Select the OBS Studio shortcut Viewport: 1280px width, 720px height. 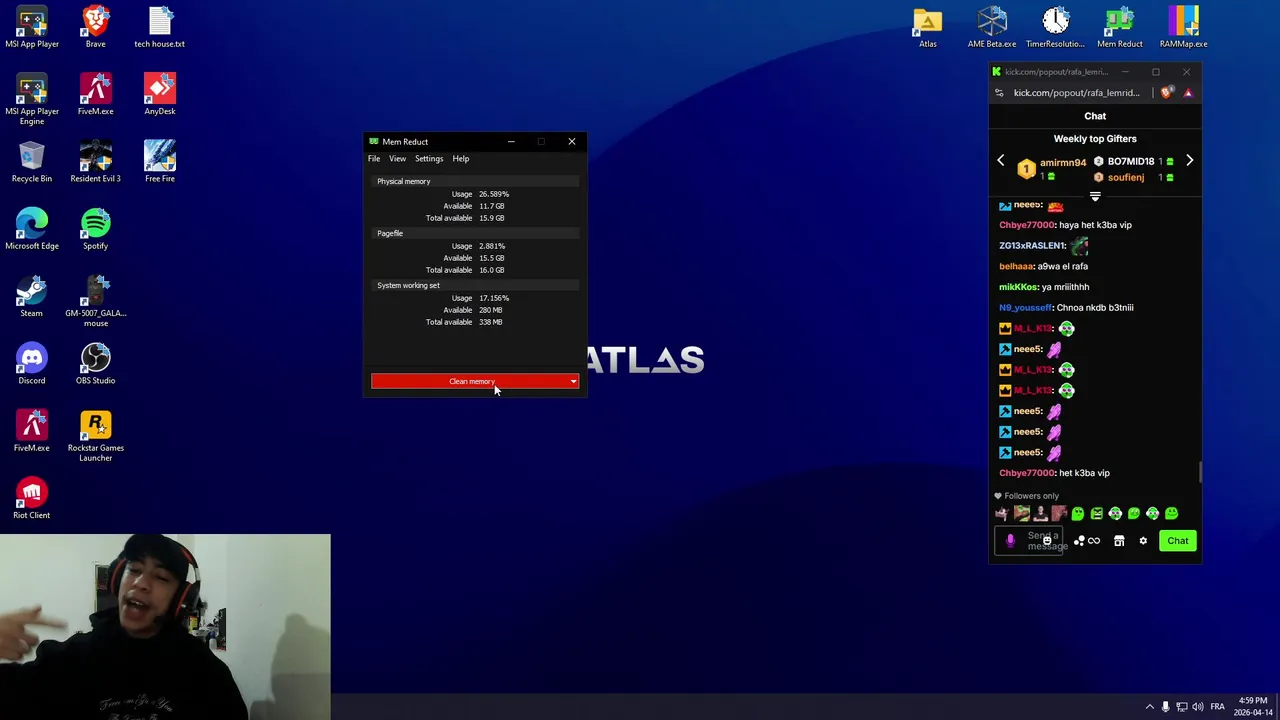(96, 363)
